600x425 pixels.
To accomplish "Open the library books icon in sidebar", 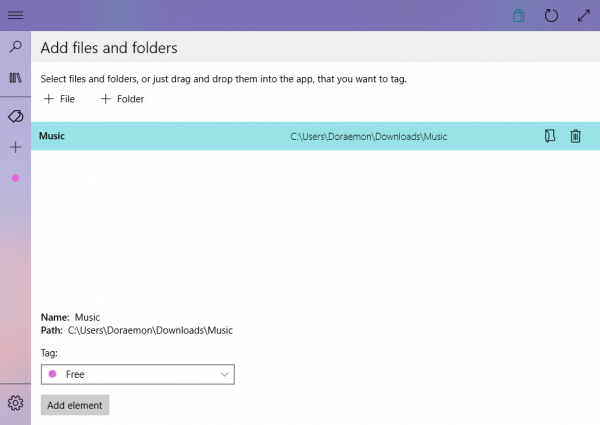I will (x=16, y=78).
